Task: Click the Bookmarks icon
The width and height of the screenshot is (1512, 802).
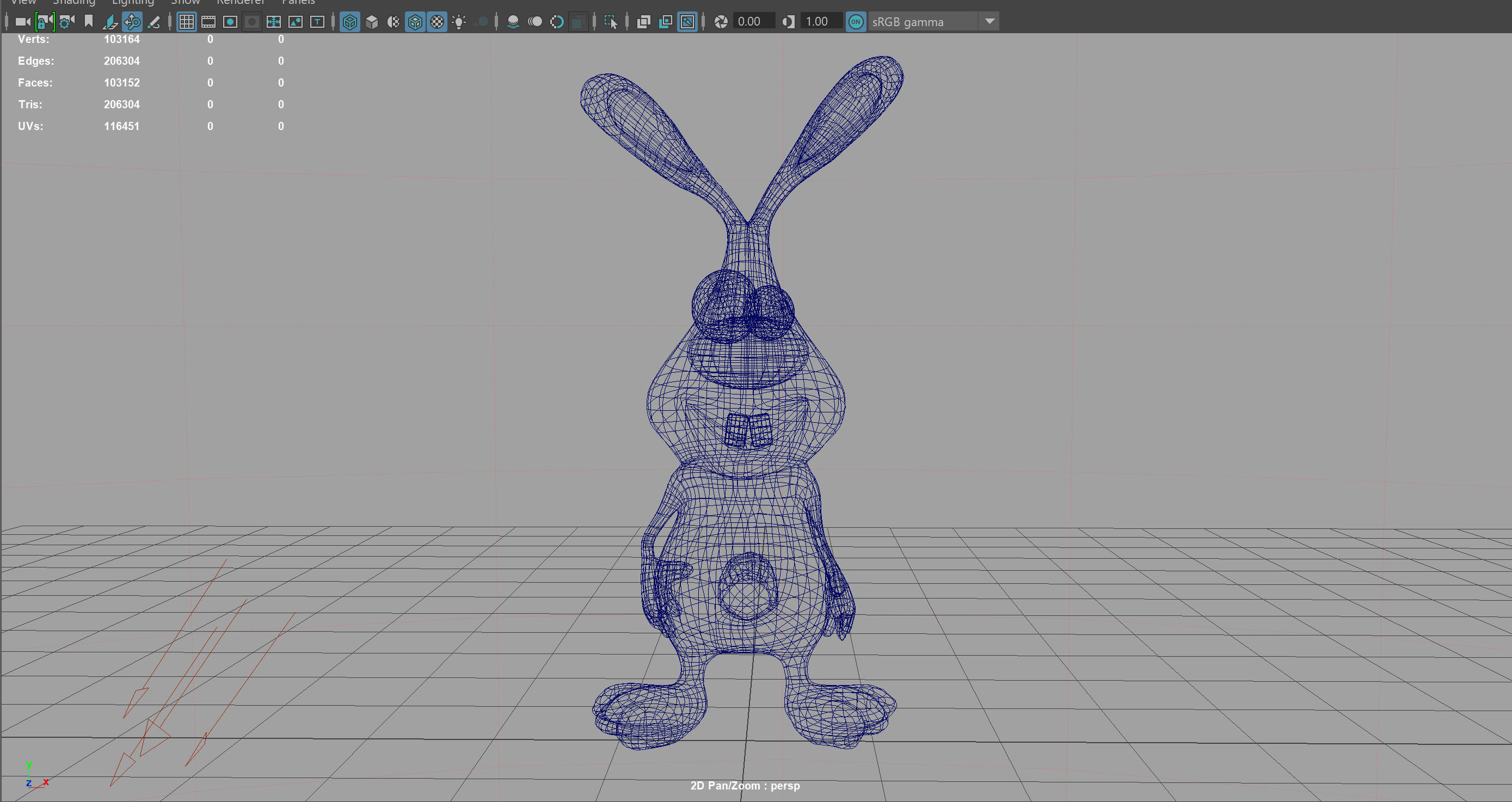Action: [x=89, y=22]
